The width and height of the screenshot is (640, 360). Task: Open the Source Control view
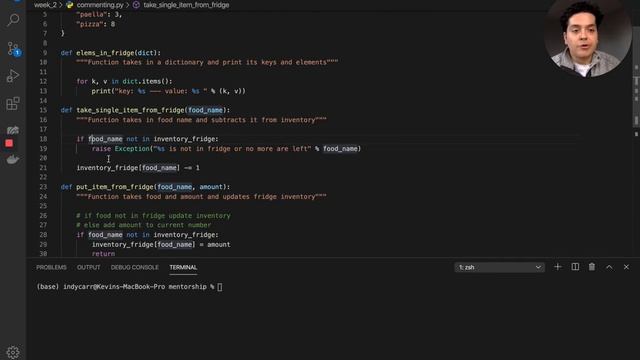13,49
